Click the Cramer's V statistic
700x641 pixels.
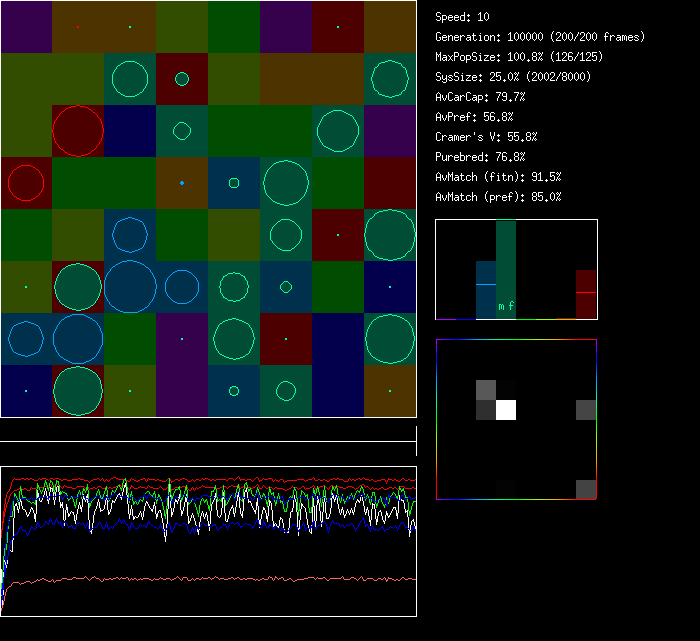pos(486,137)
